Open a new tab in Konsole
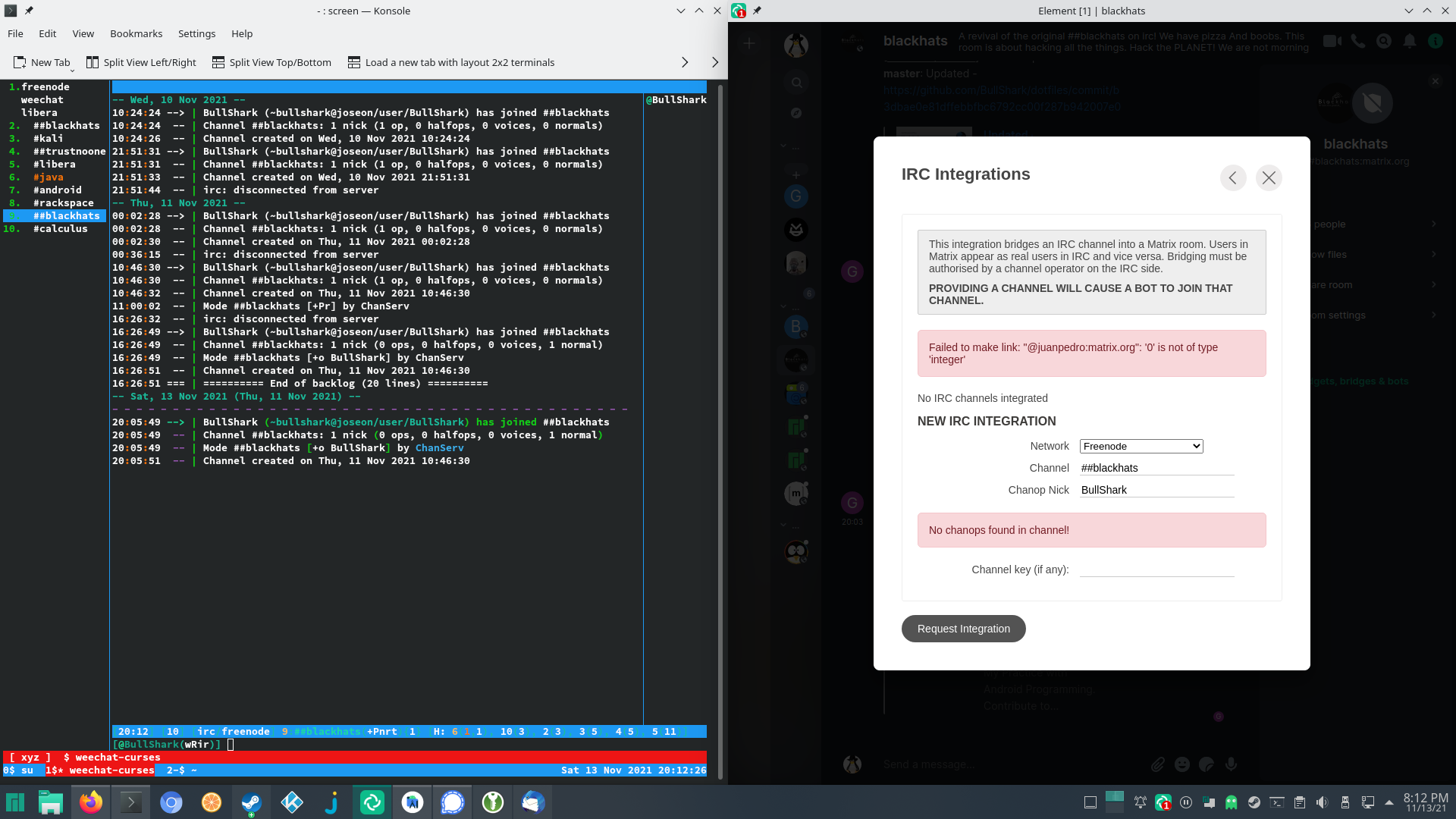Screen dimensions: 1456x819 pos(42,62)
